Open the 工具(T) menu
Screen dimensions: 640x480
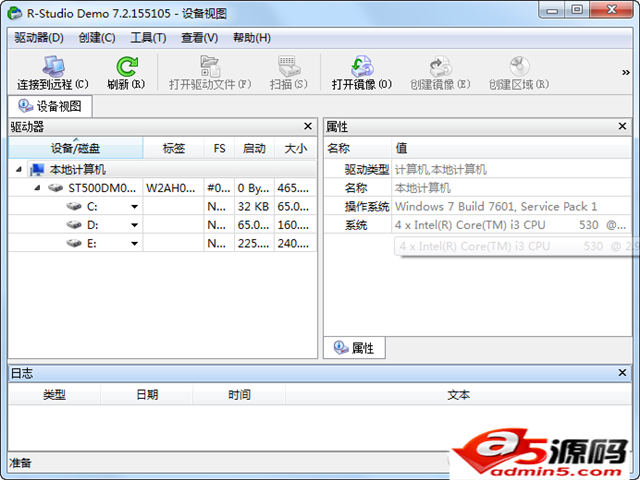[148, 38]
